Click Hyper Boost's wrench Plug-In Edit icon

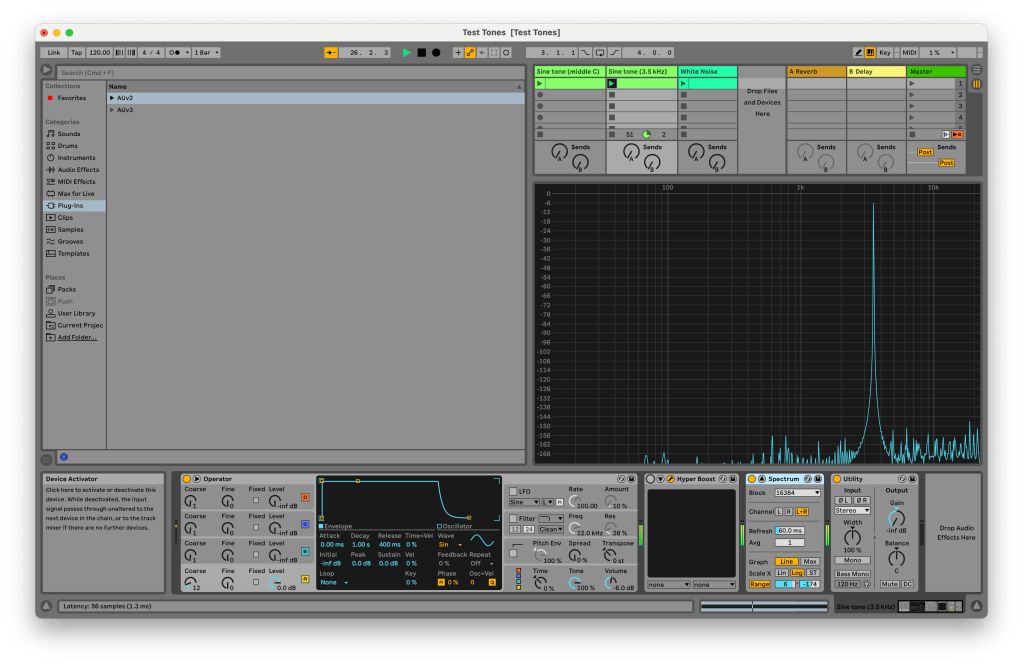[x=670, y=479]
